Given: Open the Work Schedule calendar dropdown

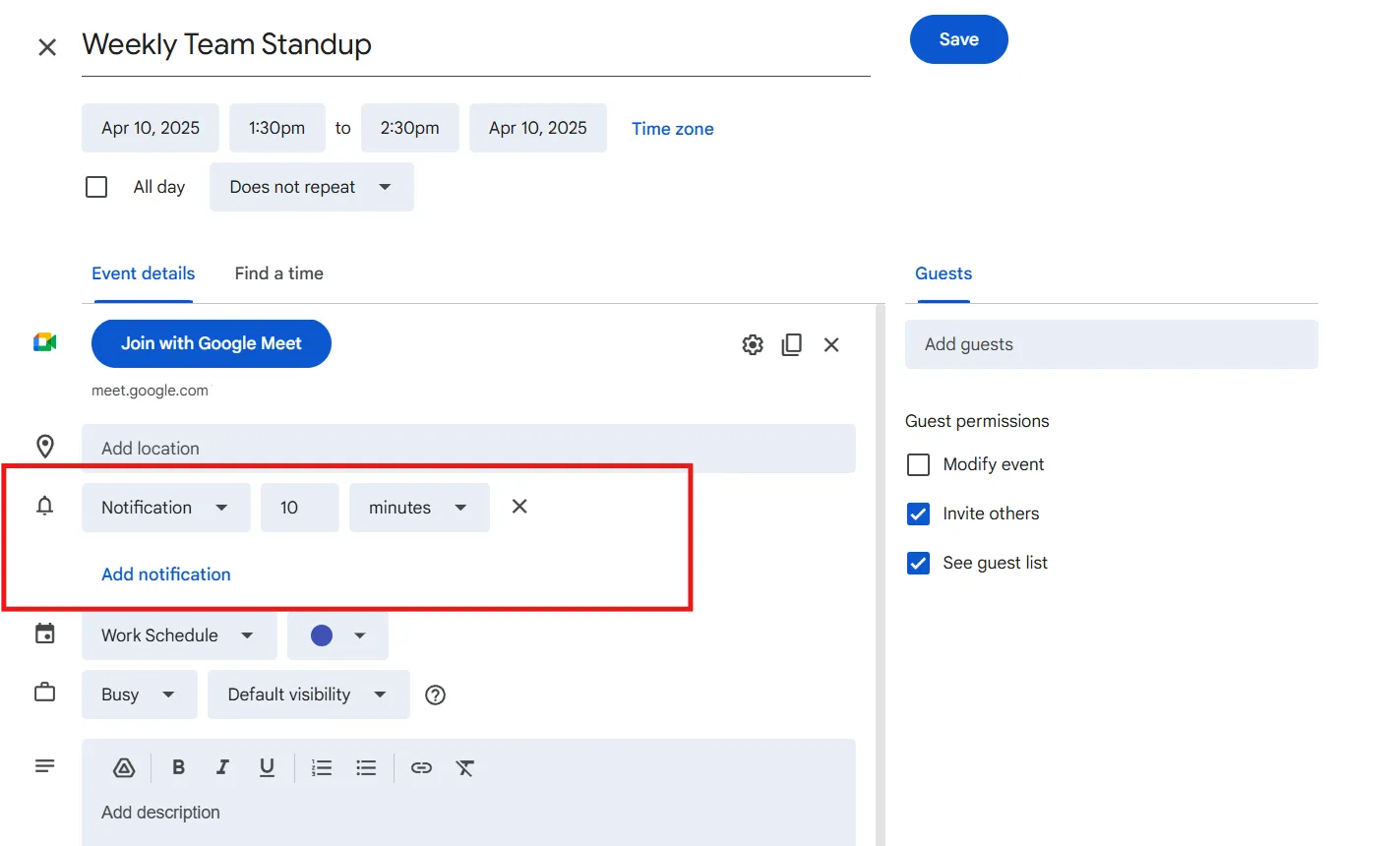Looking at the screenshot, I should pos(179,635).
